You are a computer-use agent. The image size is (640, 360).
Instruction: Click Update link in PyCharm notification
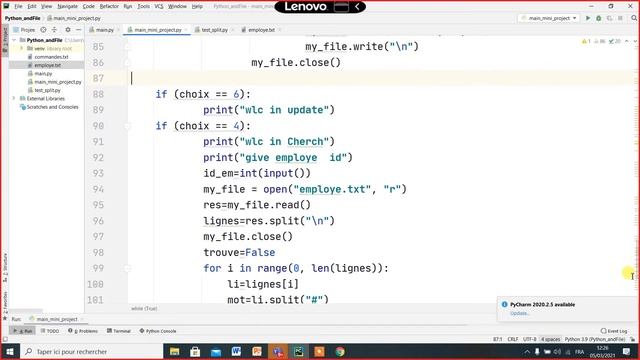520,313
